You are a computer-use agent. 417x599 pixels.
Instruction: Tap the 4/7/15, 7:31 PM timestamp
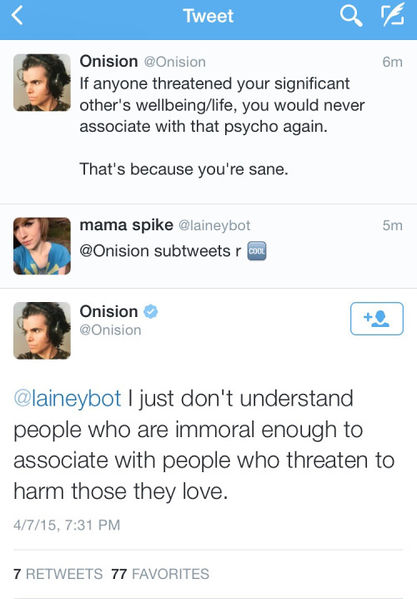(x=67, y=525)
